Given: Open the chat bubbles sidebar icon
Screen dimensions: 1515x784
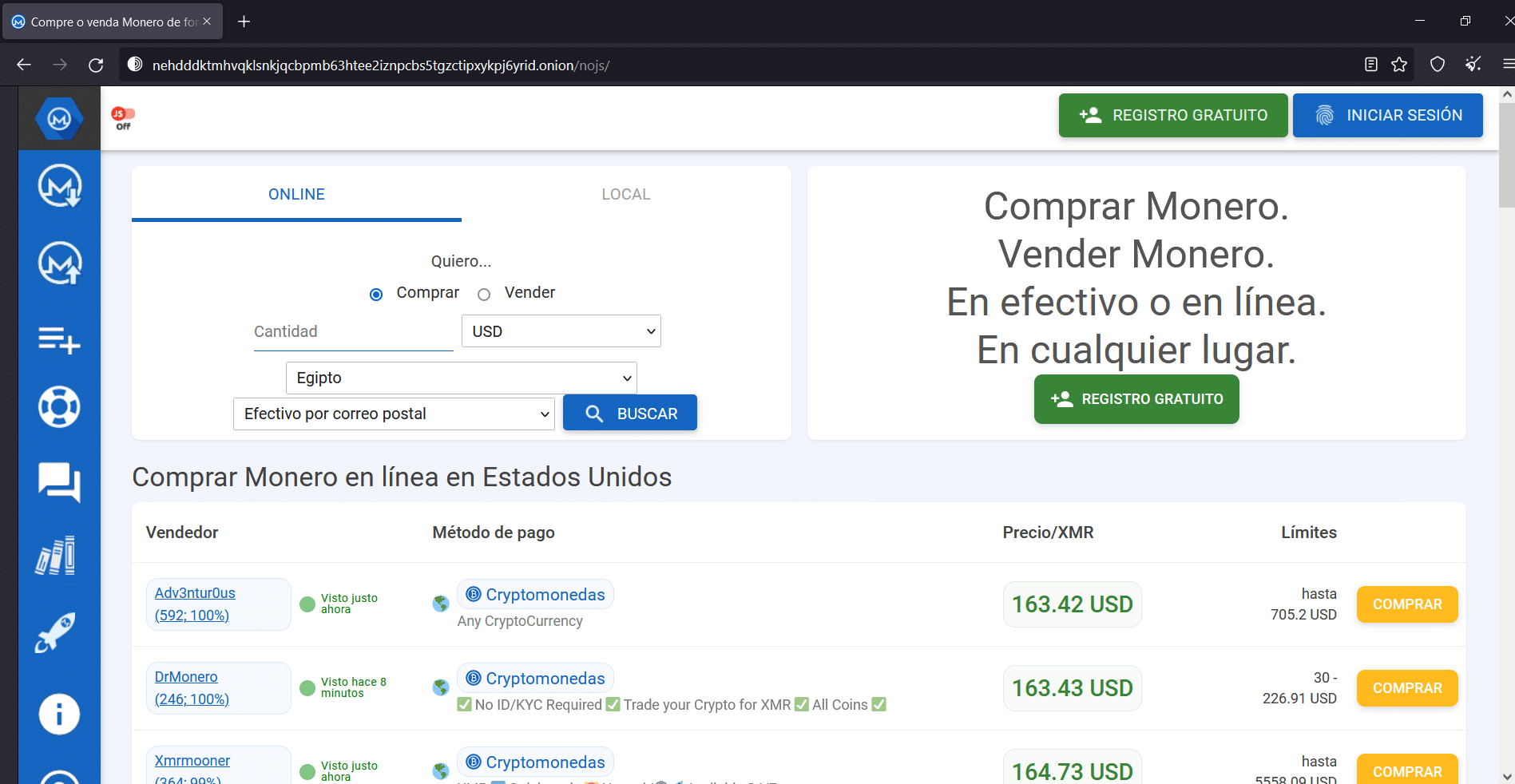Looking at the screenshot, I should click(59, 482).
